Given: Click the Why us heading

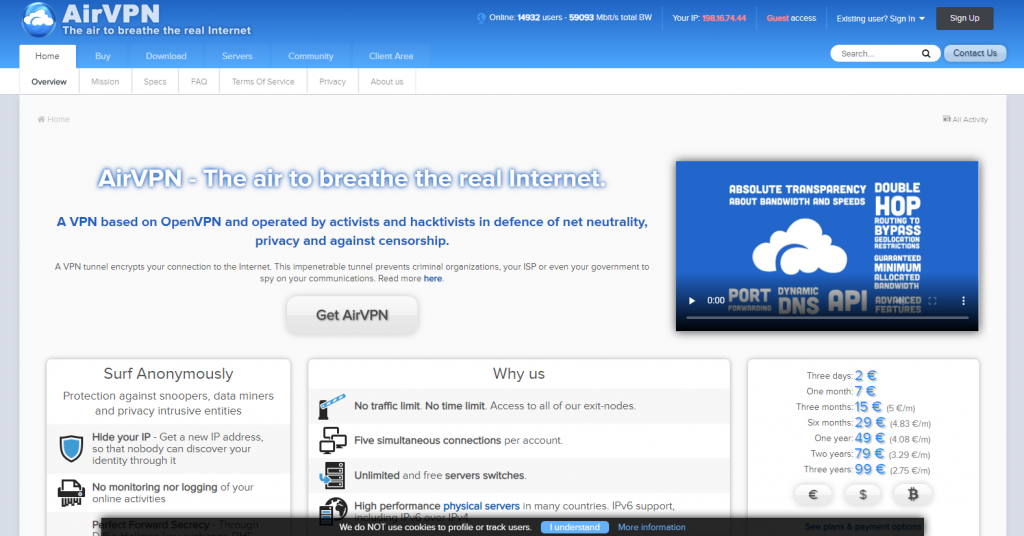Looking at the screenshot, I should pyautogui.click(x=519, y=373).
